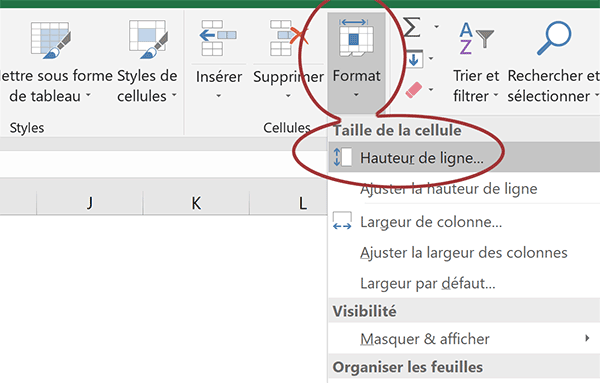The width and height of the screenshot is (600, 383).
Task: Click the Rechercher magnifier icon
Action: [554, 38]
